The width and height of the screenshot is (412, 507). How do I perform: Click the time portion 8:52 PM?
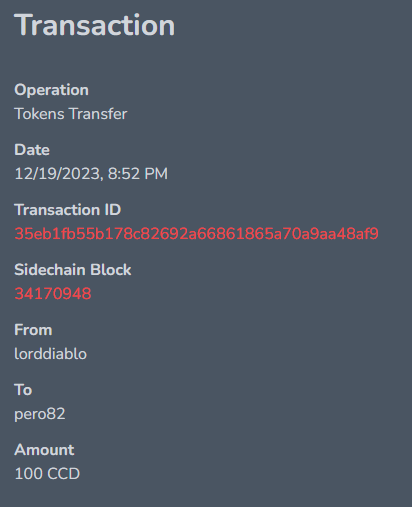138,174
